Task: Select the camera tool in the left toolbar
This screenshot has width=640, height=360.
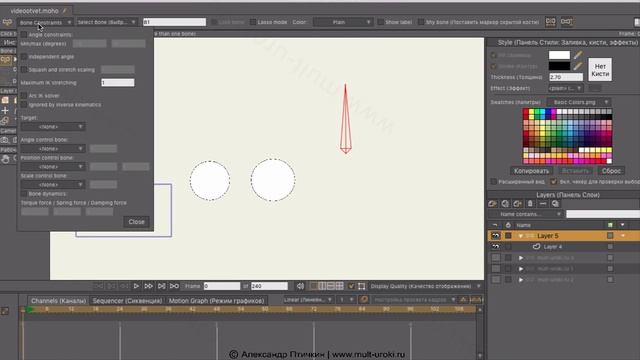Action: pyautogui.click(x=5, y=140)
